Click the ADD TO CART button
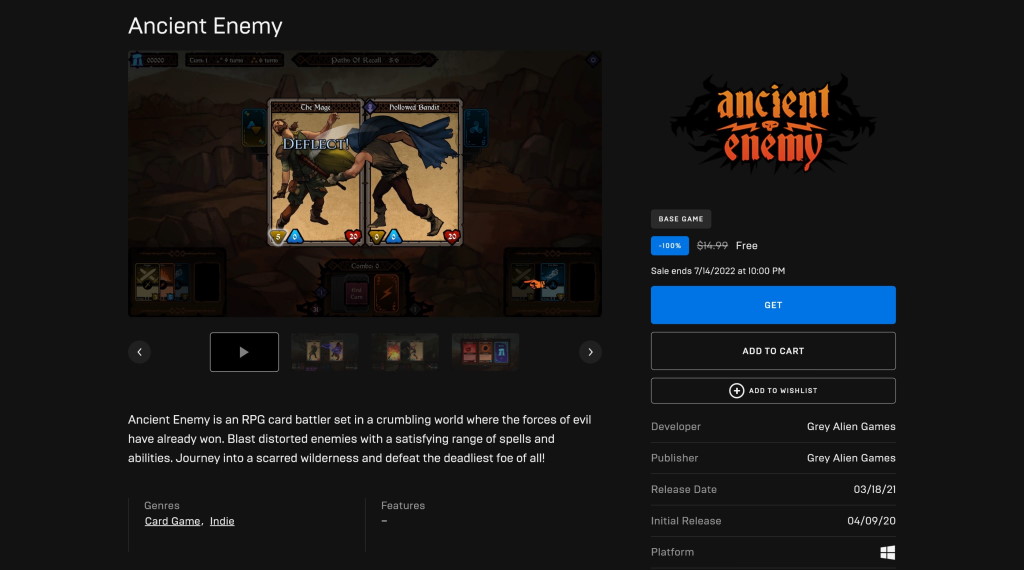 pos(773,351)
